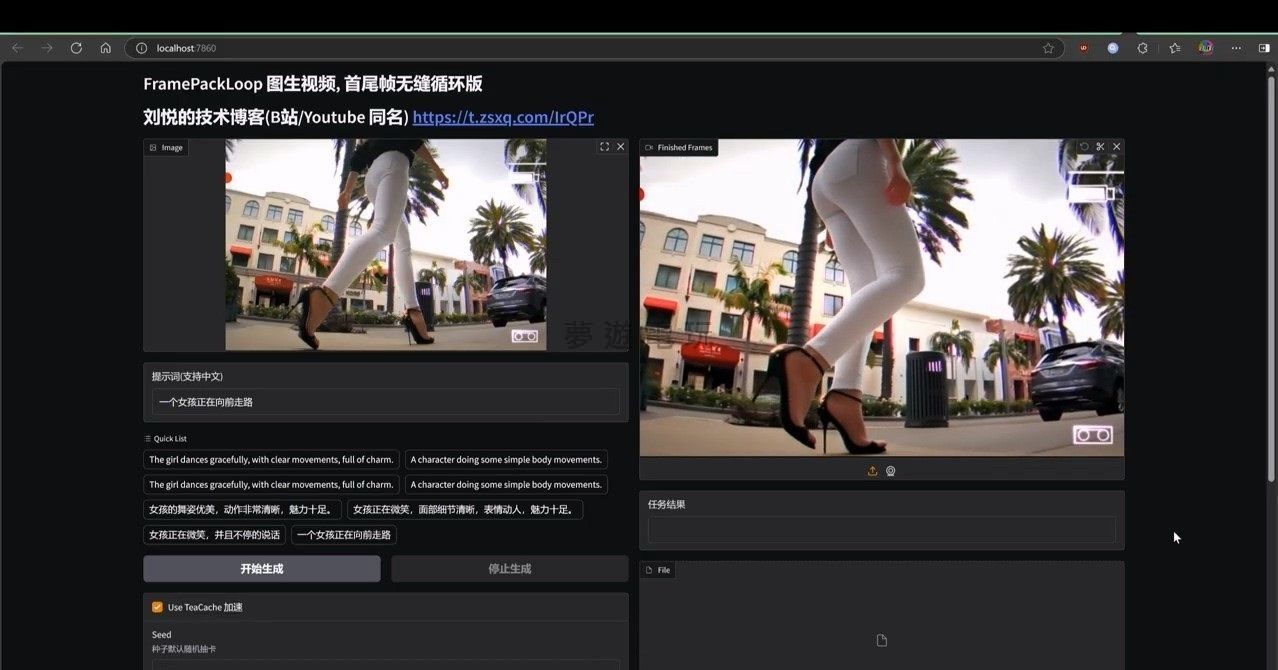Toggle Use TeaCache checkbox

tap(157, 607)
